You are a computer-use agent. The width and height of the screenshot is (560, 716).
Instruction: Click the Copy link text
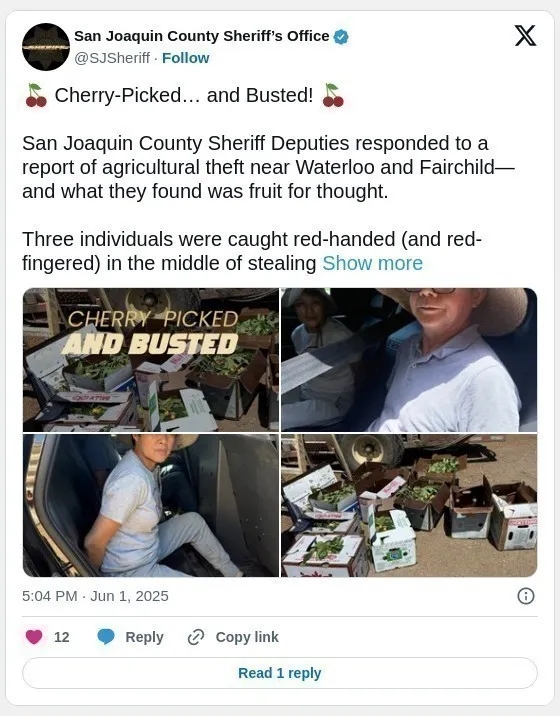pyautogui.click(x=247, y=637)
